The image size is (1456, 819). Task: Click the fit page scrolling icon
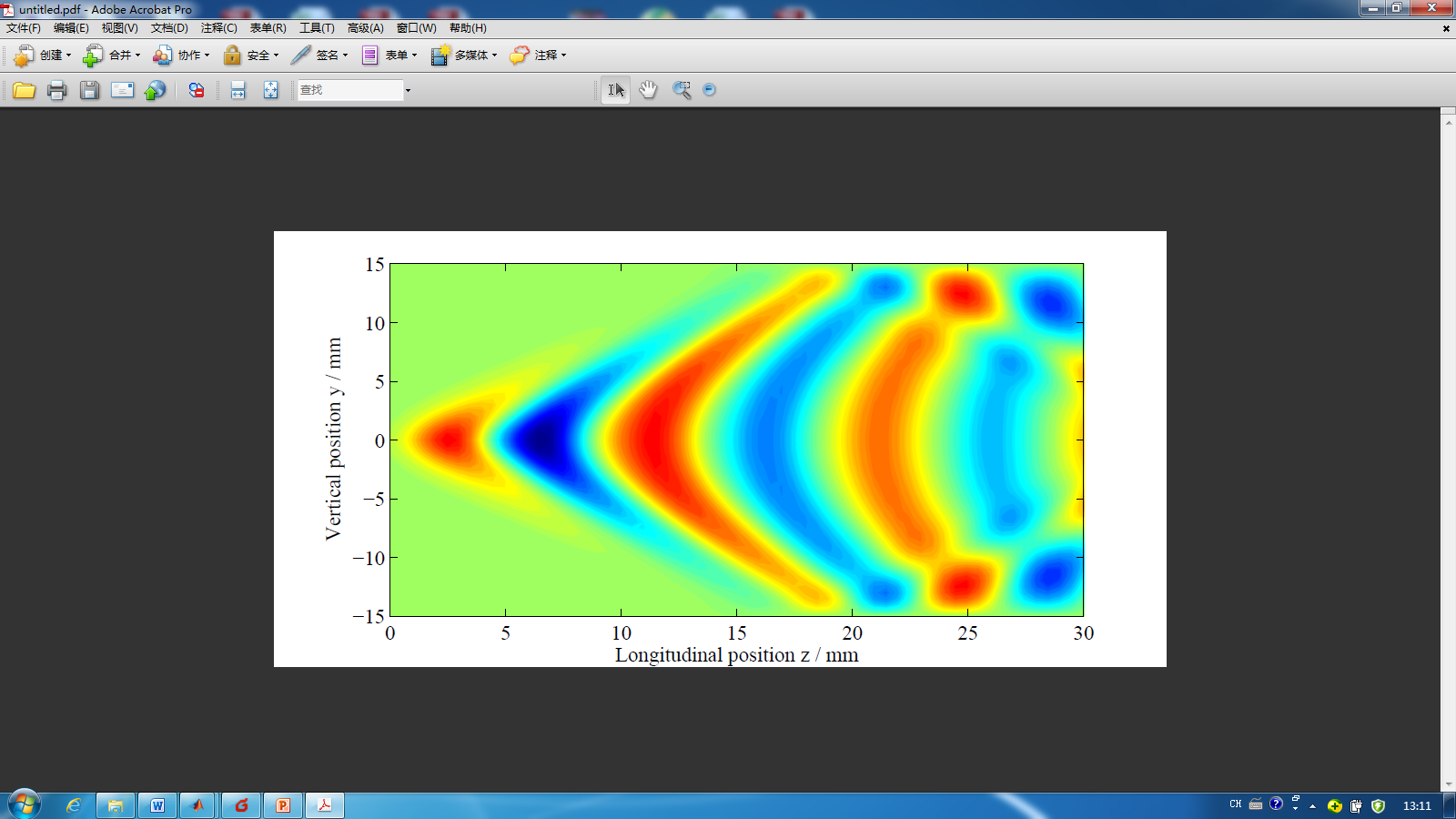[238, 90]
